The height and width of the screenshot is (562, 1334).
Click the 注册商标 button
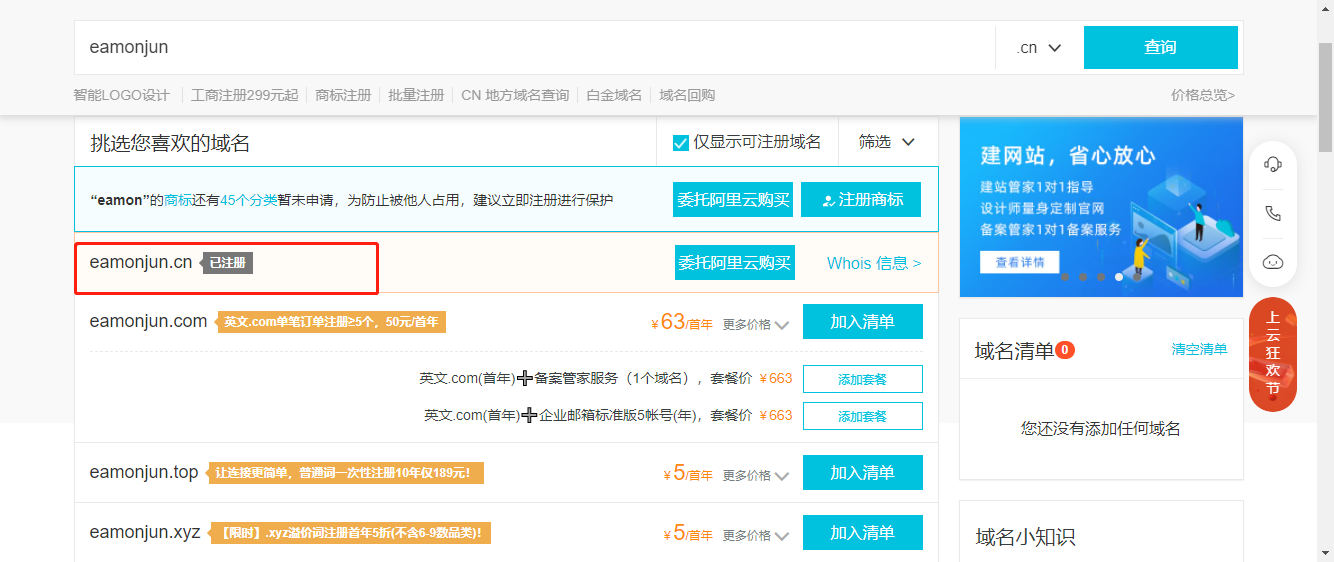[861, 199]
